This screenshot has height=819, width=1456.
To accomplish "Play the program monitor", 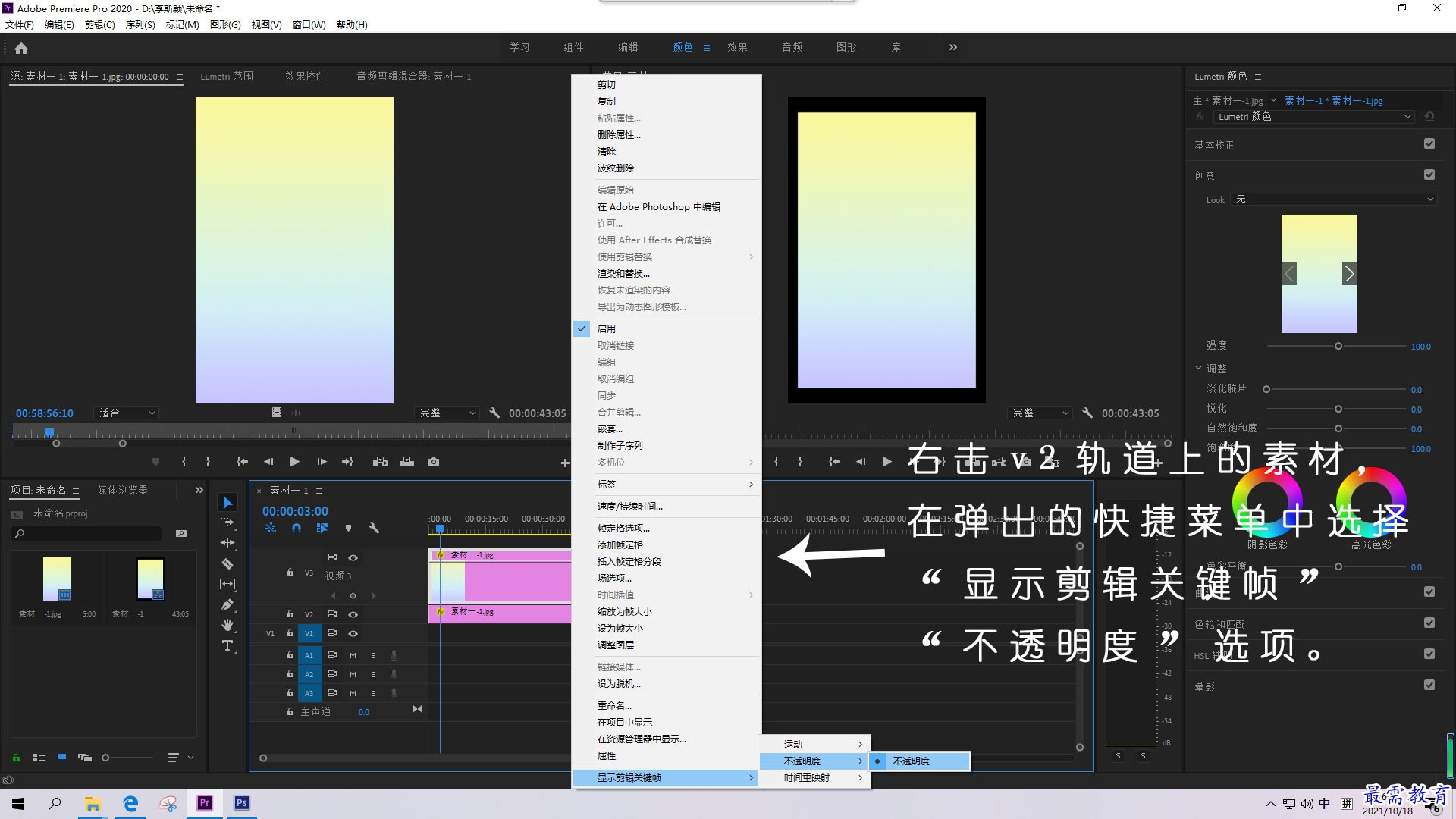I will 887,462.
